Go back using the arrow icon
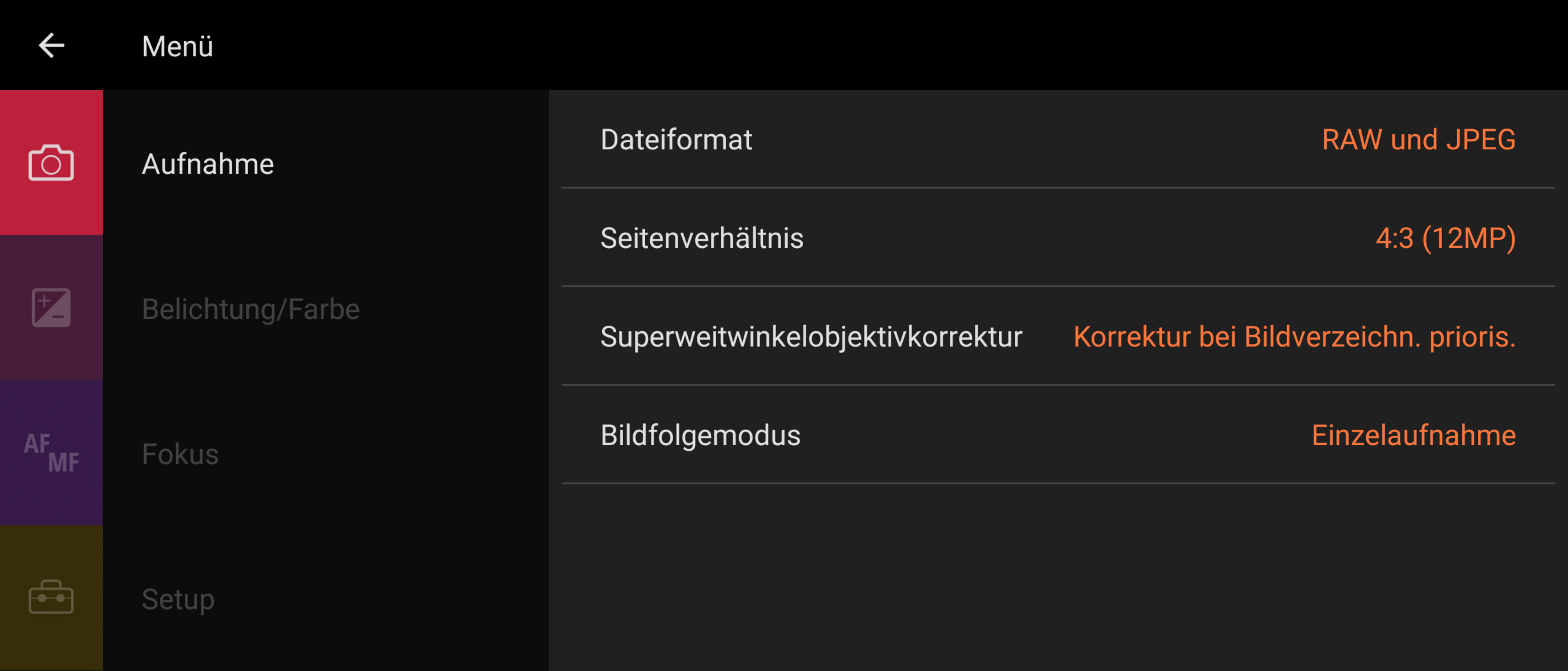The image size is (1568, 671). point(52,46)
